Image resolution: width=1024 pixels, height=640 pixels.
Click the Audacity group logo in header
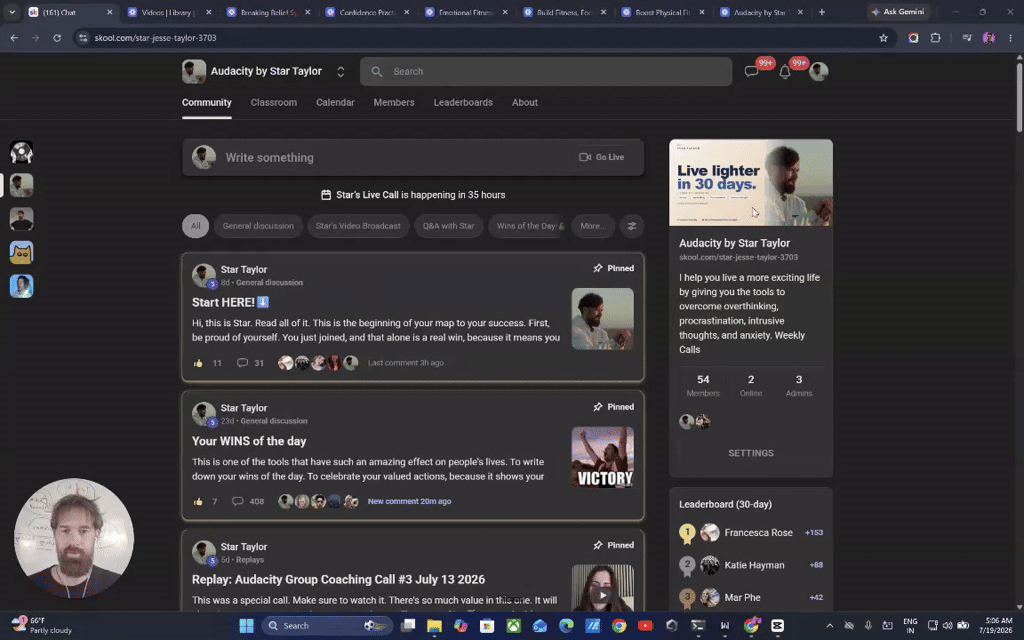[x=194, y=71]
